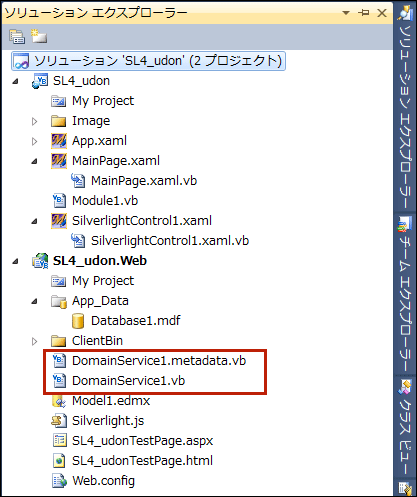
Task: Click the pin auto-hide icon
Action: (x=363, y=13)
